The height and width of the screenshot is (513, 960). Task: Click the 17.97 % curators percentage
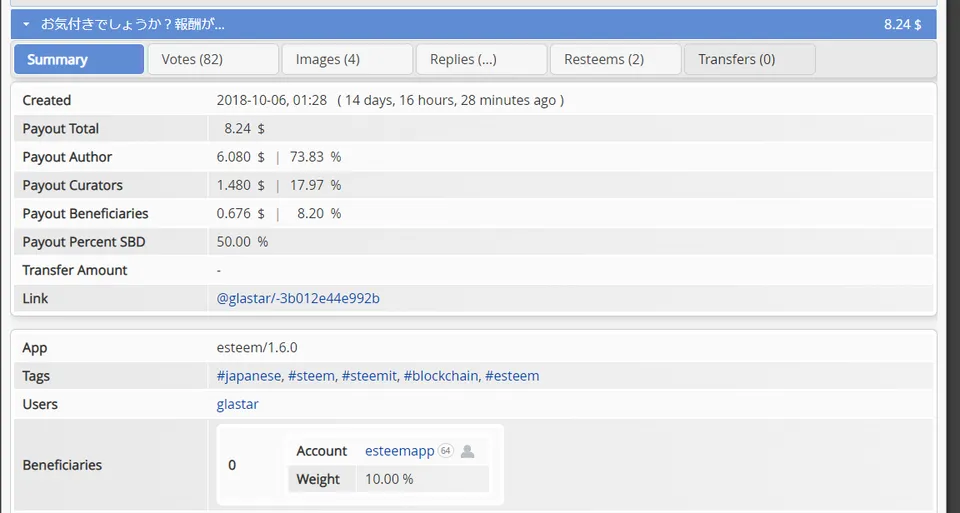click(x=315, y=185)
